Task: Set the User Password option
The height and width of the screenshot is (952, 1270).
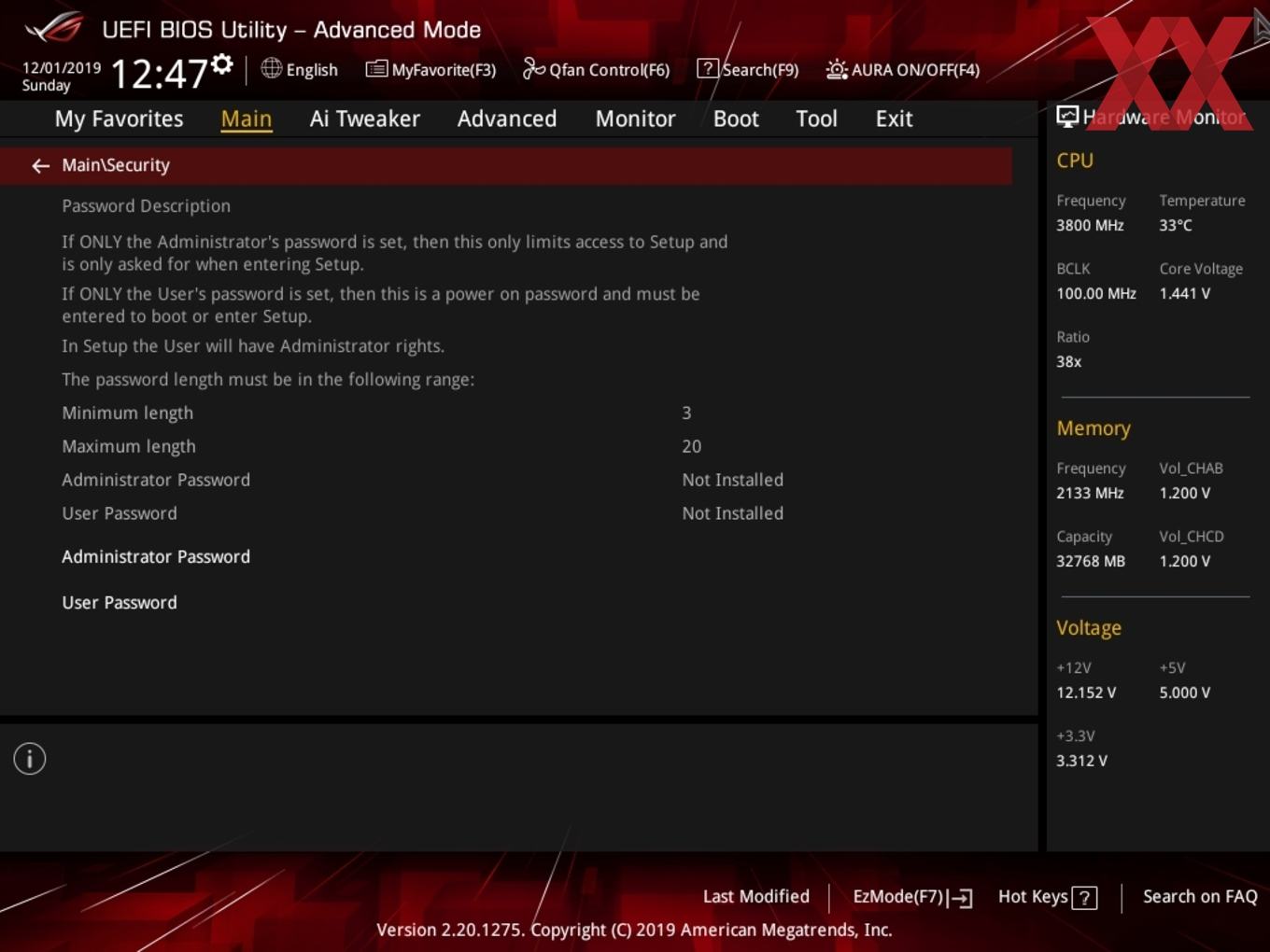Action: pyautogui.click(x=120, y=603)
